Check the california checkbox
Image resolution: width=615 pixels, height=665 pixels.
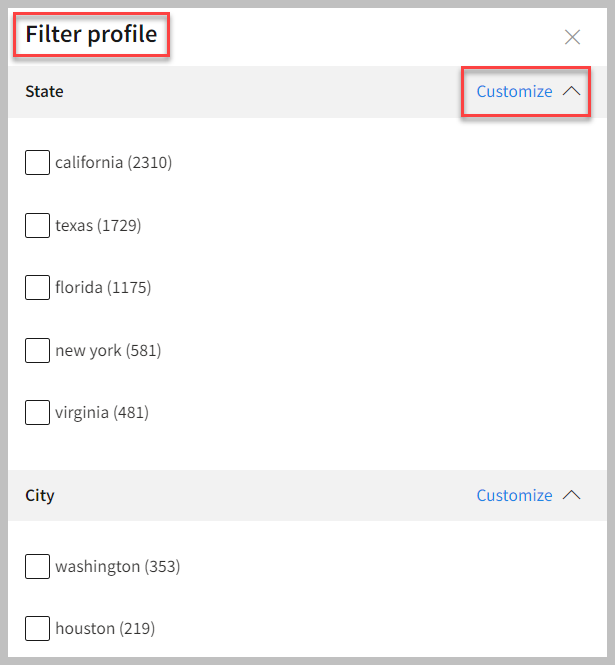coord(37,162)
